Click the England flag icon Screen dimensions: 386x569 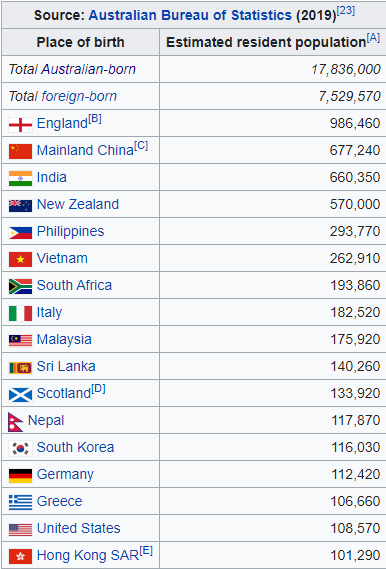click(x=20, y=125)
